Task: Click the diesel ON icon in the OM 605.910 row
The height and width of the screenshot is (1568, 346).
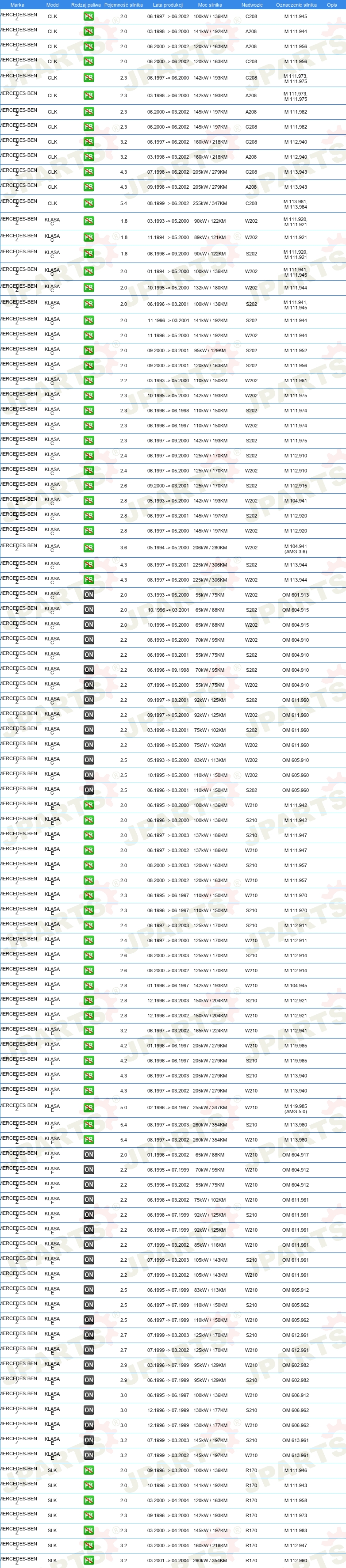Action: tap(89, 760)
